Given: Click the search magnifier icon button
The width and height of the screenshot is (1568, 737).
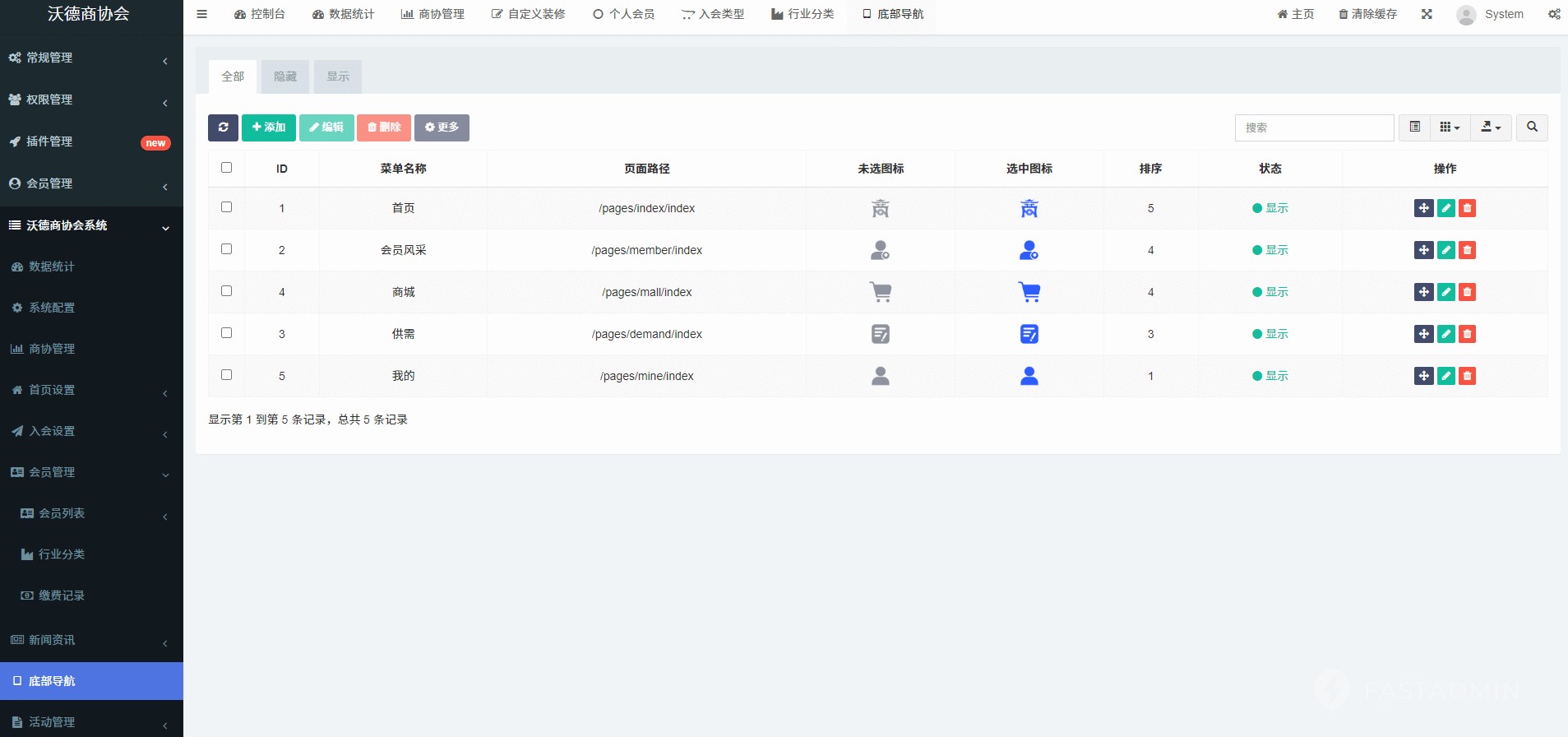Looking at the screenshot, I should 1532,127.
